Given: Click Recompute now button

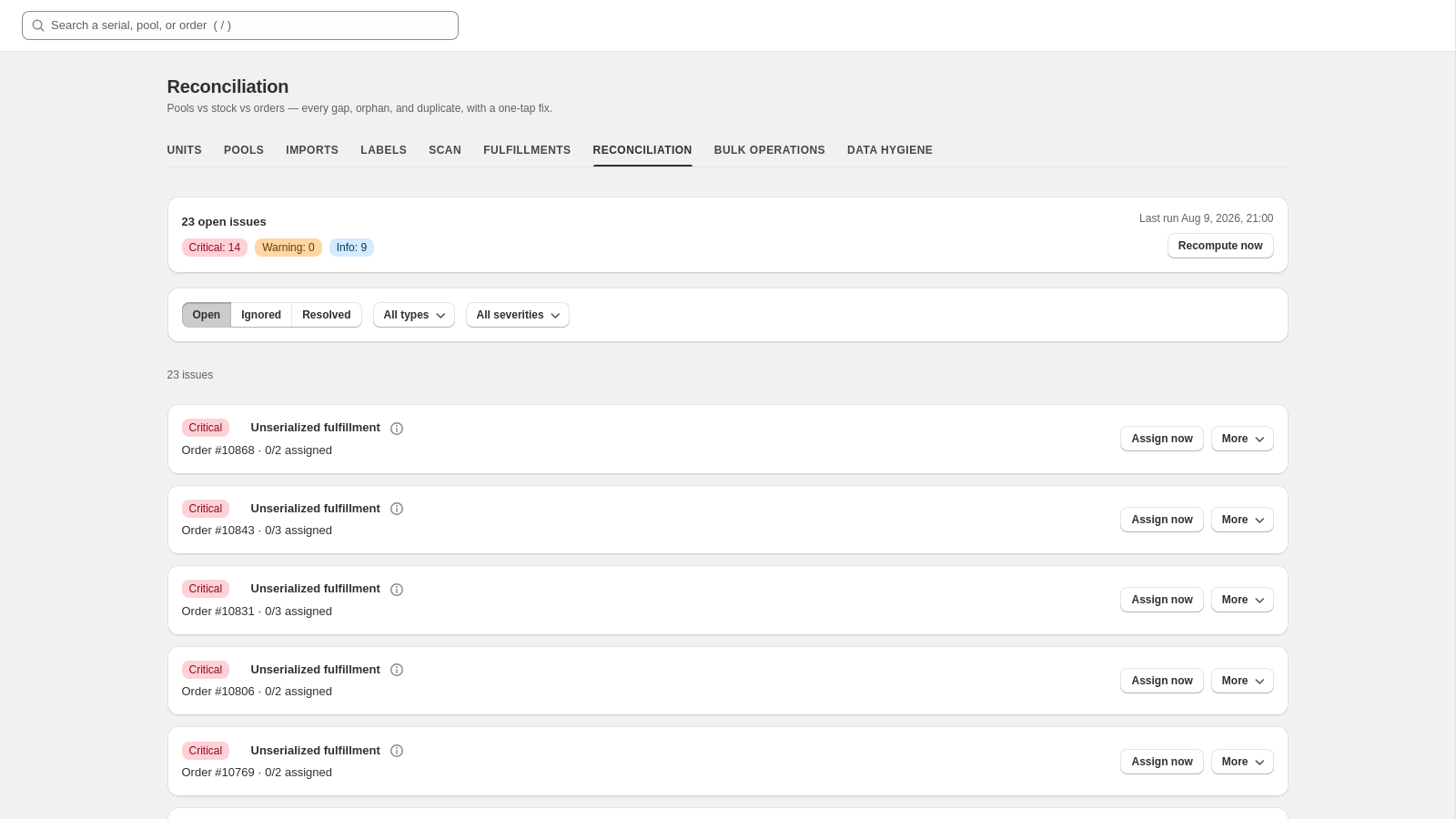Looking at the screenshot, I should pyautogui.click(x=1220, y=246).
